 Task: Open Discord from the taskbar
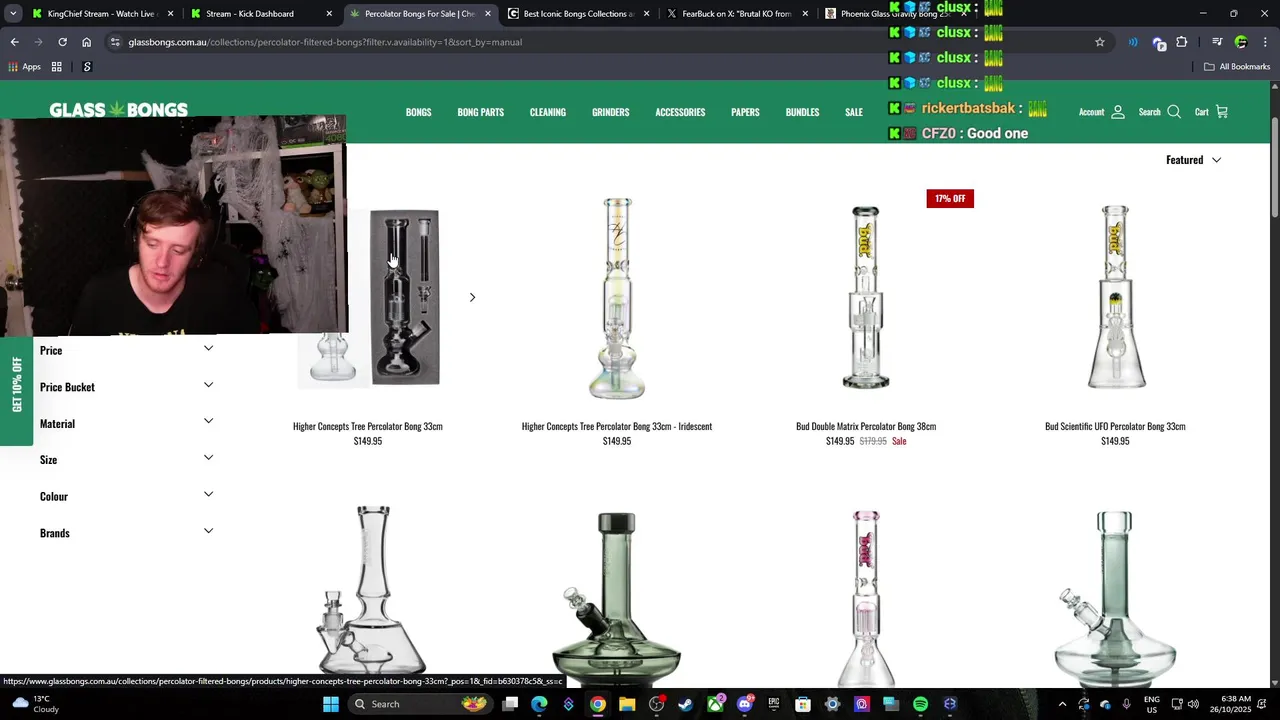[x=744, y=704]
